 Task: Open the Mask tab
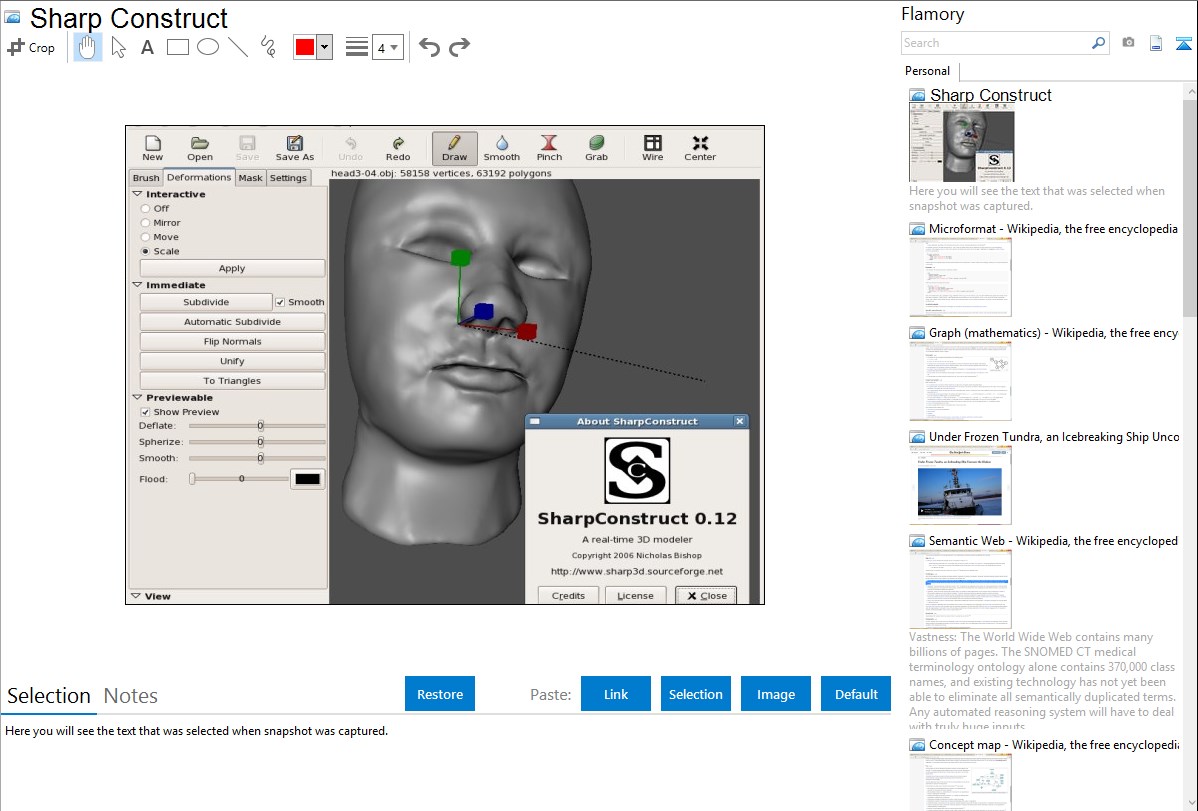[x=251, y=178]
